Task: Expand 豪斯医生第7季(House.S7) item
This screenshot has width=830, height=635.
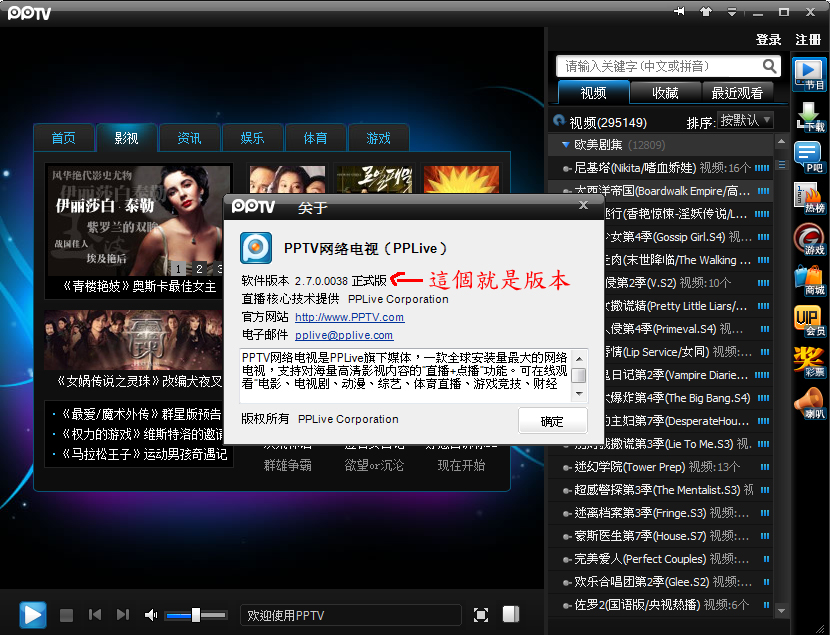Action: pos(661,536)
